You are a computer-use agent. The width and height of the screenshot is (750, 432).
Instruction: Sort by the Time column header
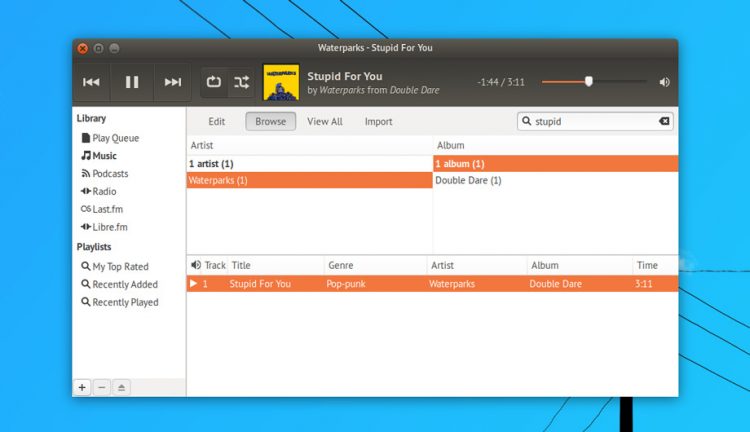click(x=655, y=265)
